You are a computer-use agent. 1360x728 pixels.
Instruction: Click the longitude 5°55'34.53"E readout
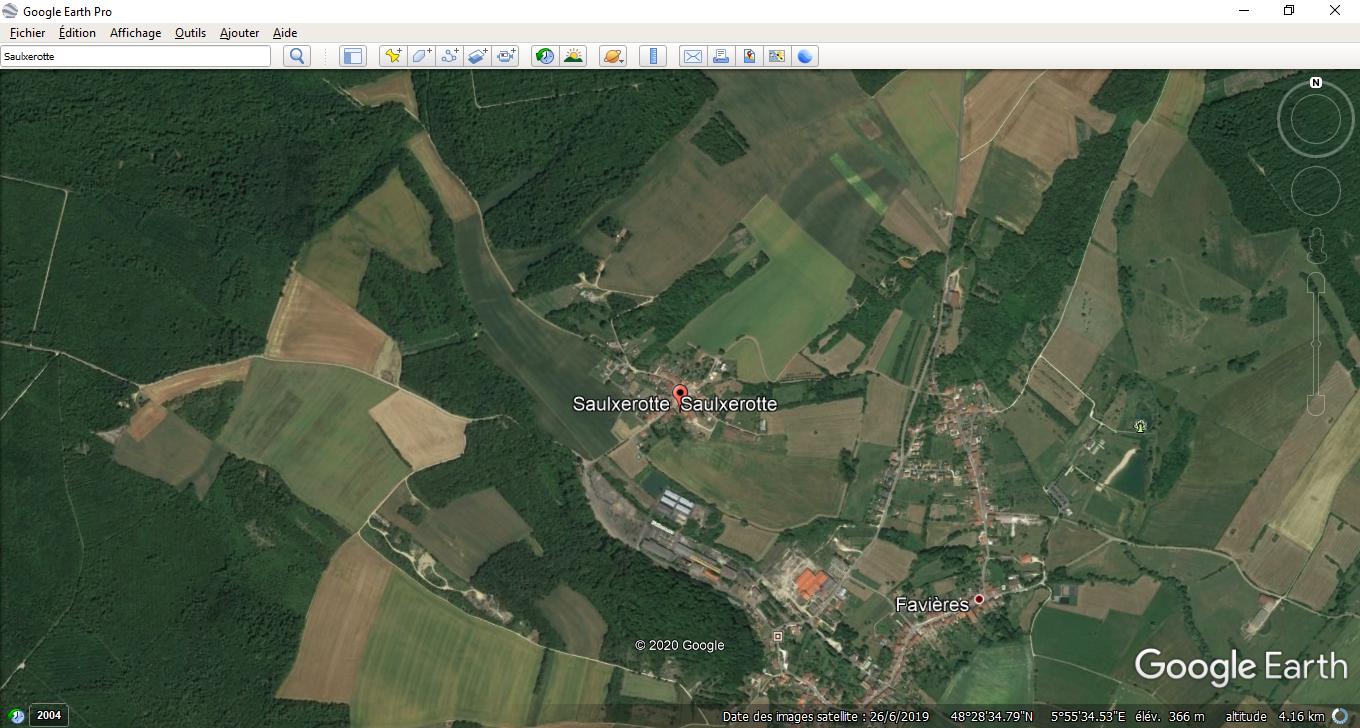pyautogui.click(x=1088, y=716)
